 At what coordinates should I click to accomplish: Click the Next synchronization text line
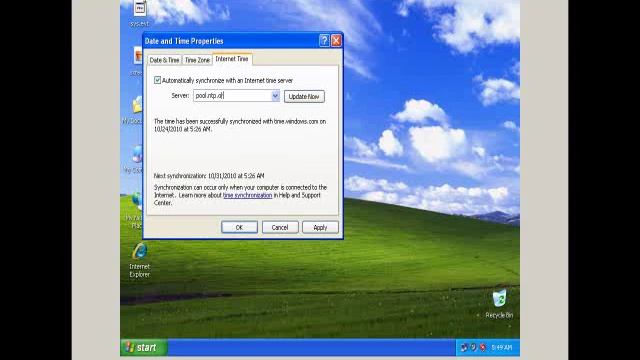coord(209,176)
